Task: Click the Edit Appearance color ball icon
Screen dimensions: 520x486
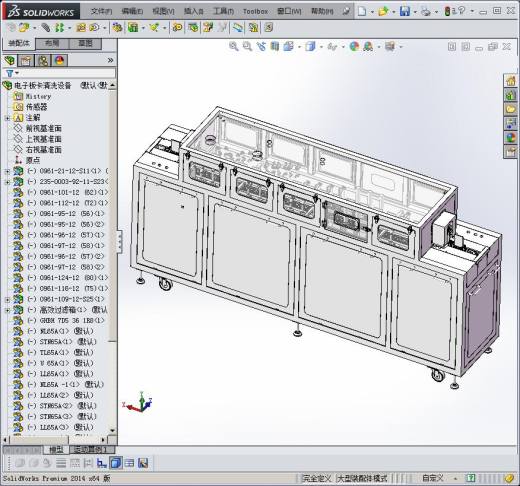Action: pyautogui.click(x=354, y=46)
